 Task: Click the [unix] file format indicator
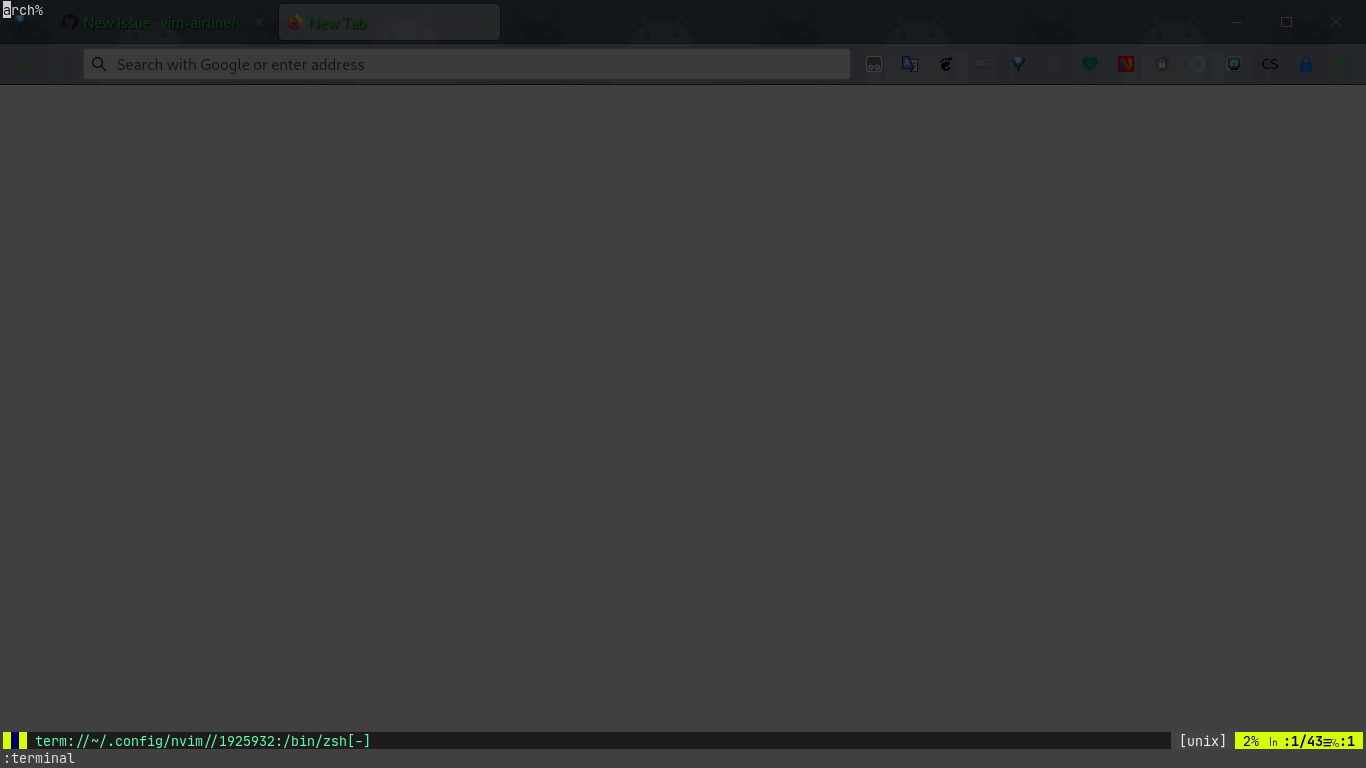[1202, 740]
